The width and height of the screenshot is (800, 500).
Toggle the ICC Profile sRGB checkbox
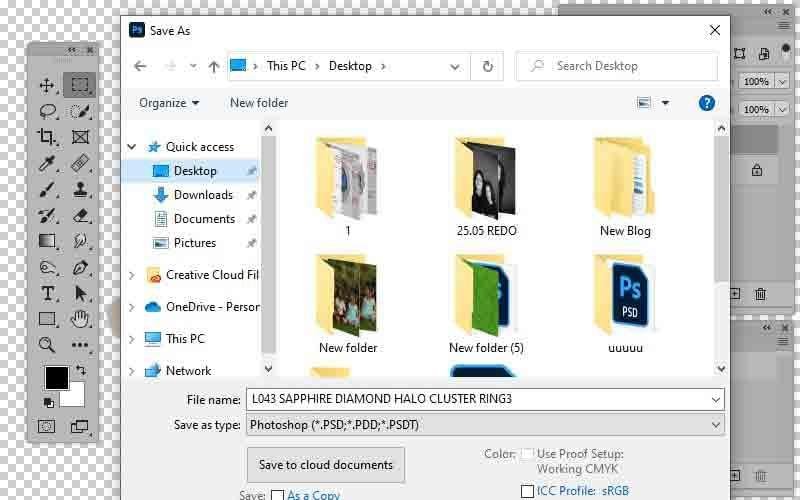[528, 491]
